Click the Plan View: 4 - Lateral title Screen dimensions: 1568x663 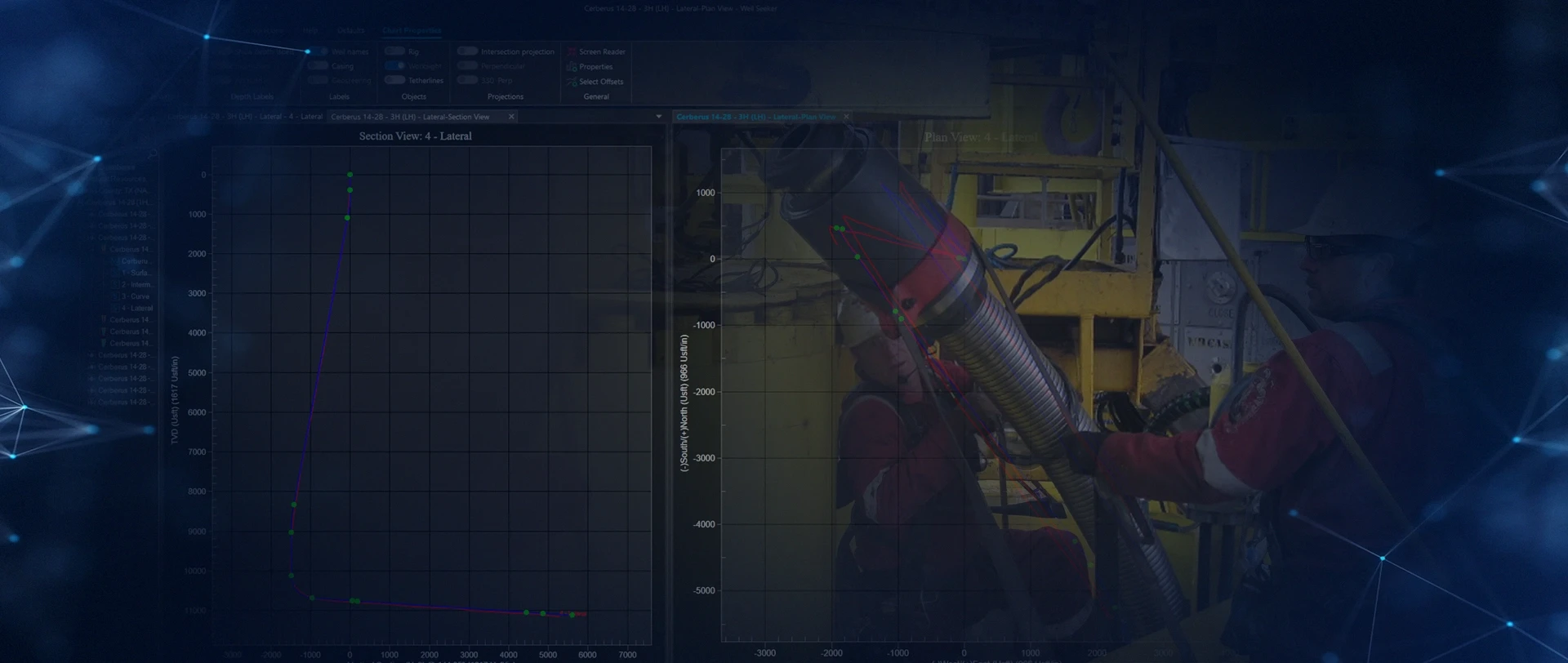tap(981, 137)
